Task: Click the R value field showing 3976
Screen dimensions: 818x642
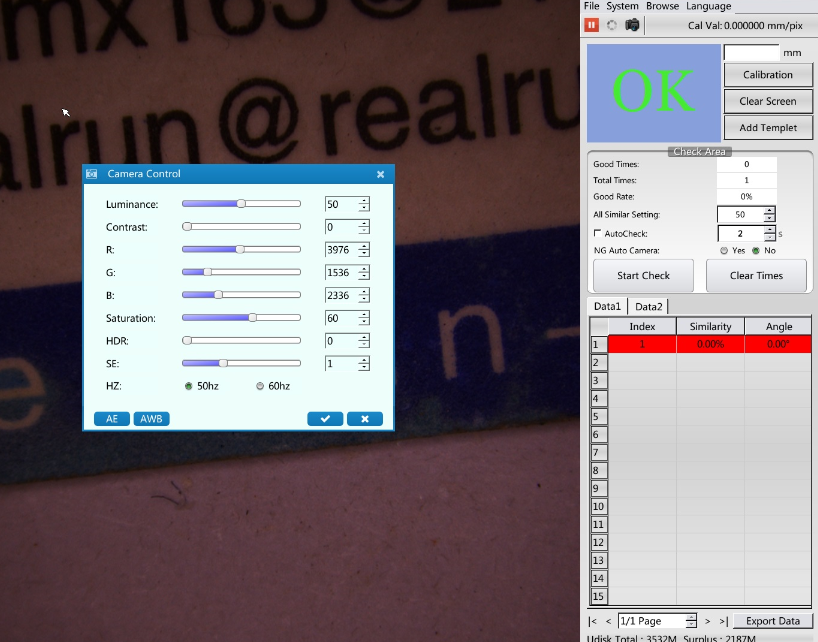Action: click(x=342, y=250)
